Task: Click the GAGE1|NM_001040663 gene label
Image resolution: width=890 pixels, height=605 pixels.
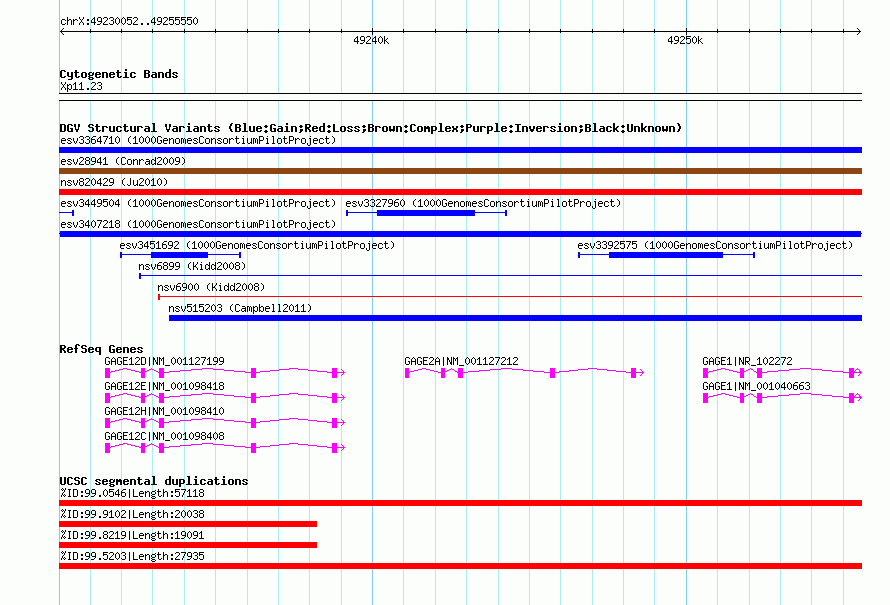Action: pyautogui.click(x=757, y=386)
